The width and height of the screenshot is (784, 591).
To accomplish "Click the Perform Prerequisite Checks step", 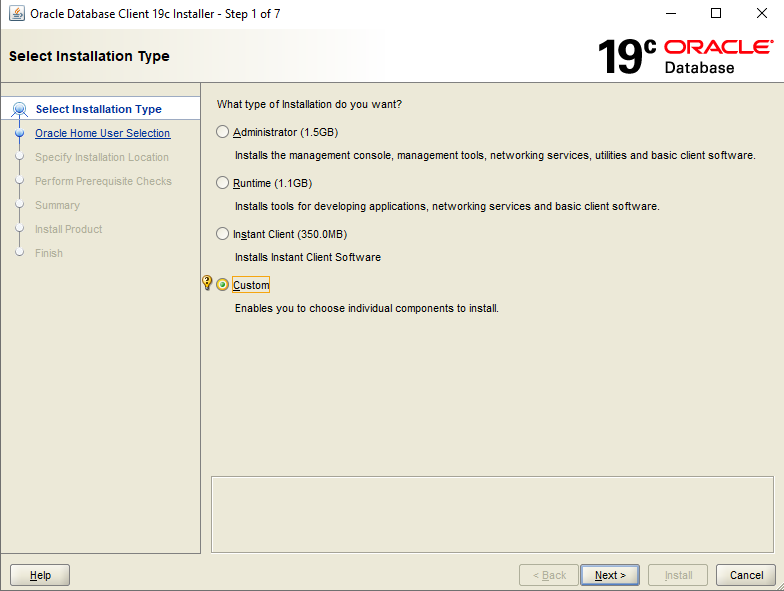I will [103, 181].
